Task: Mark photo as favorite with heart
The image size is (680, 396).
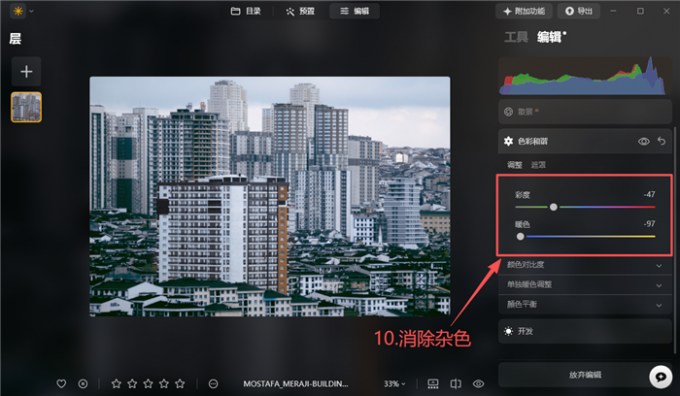Action: click(x=61, y=384)
